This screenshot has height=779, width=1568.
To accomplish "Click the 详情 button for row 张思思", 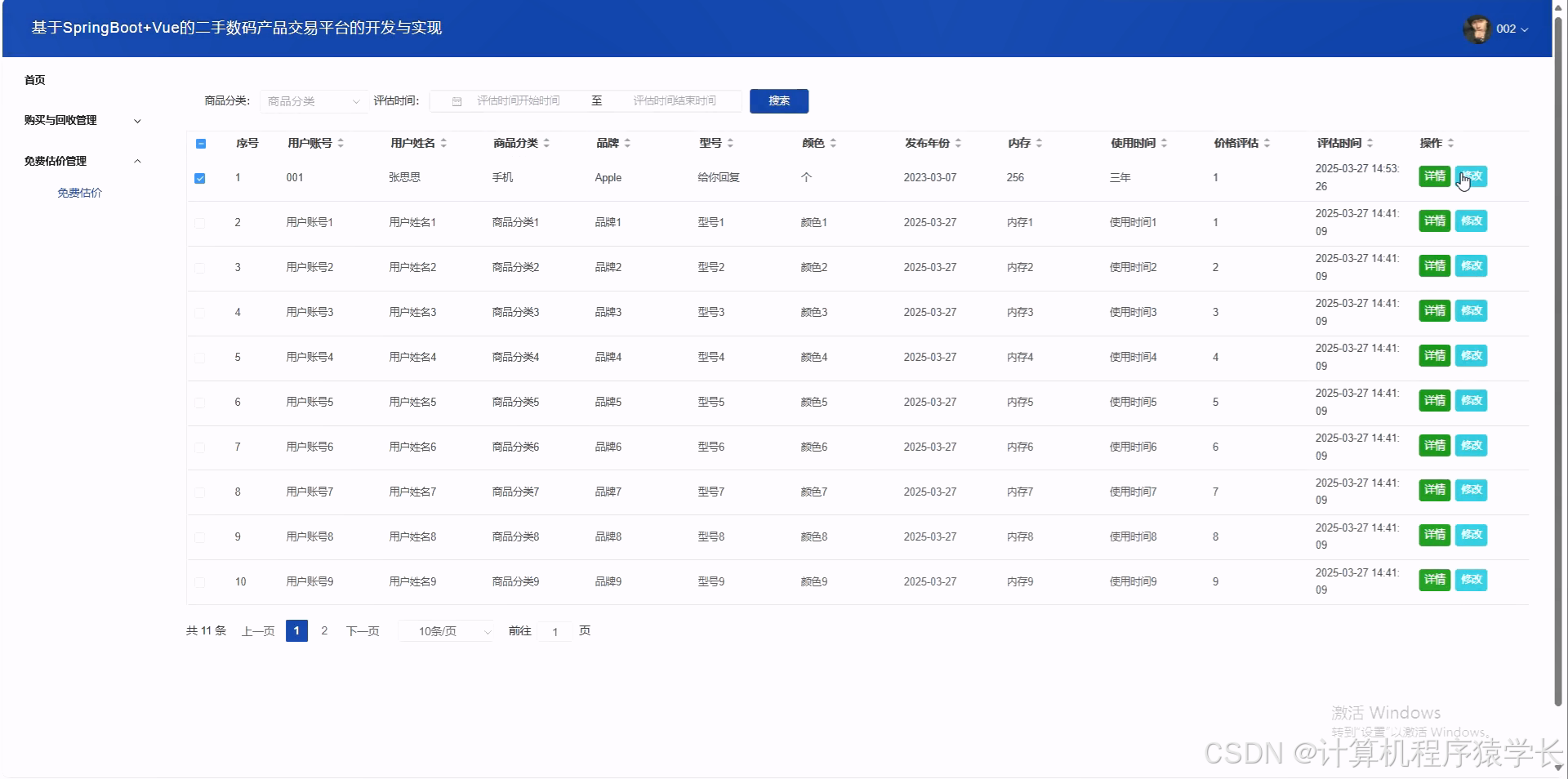I will tap(1433, 176).
